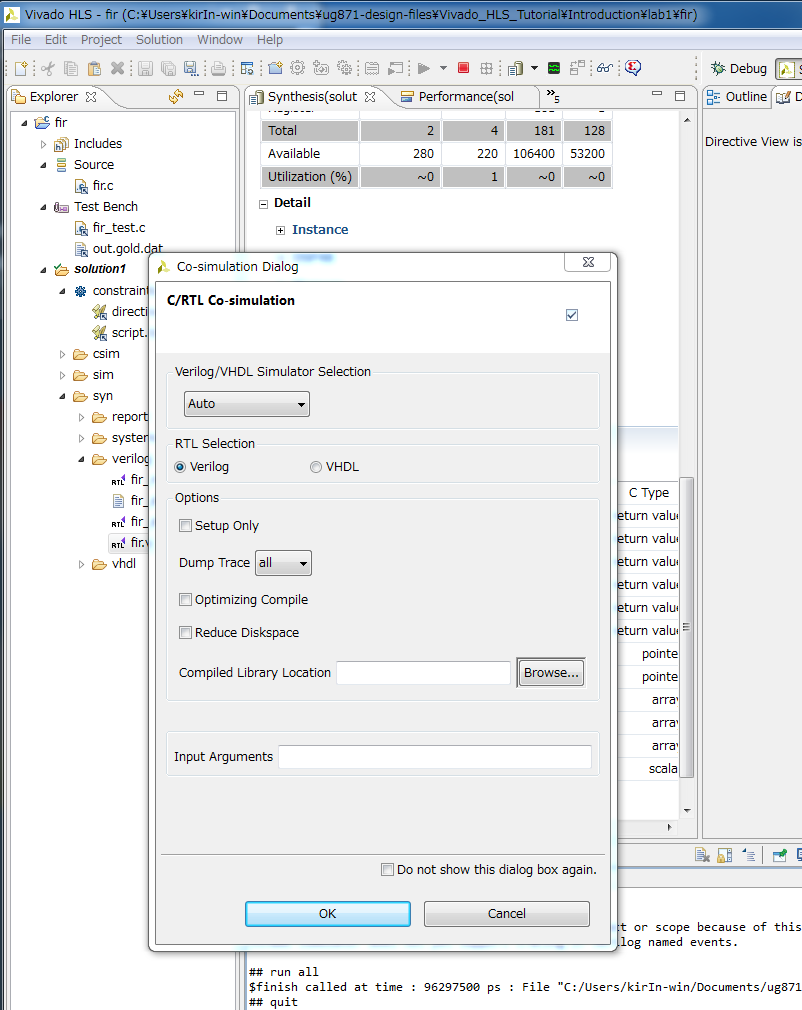Click the Print toolbar icon
The image size is (802, 1010).
point(218,68)
